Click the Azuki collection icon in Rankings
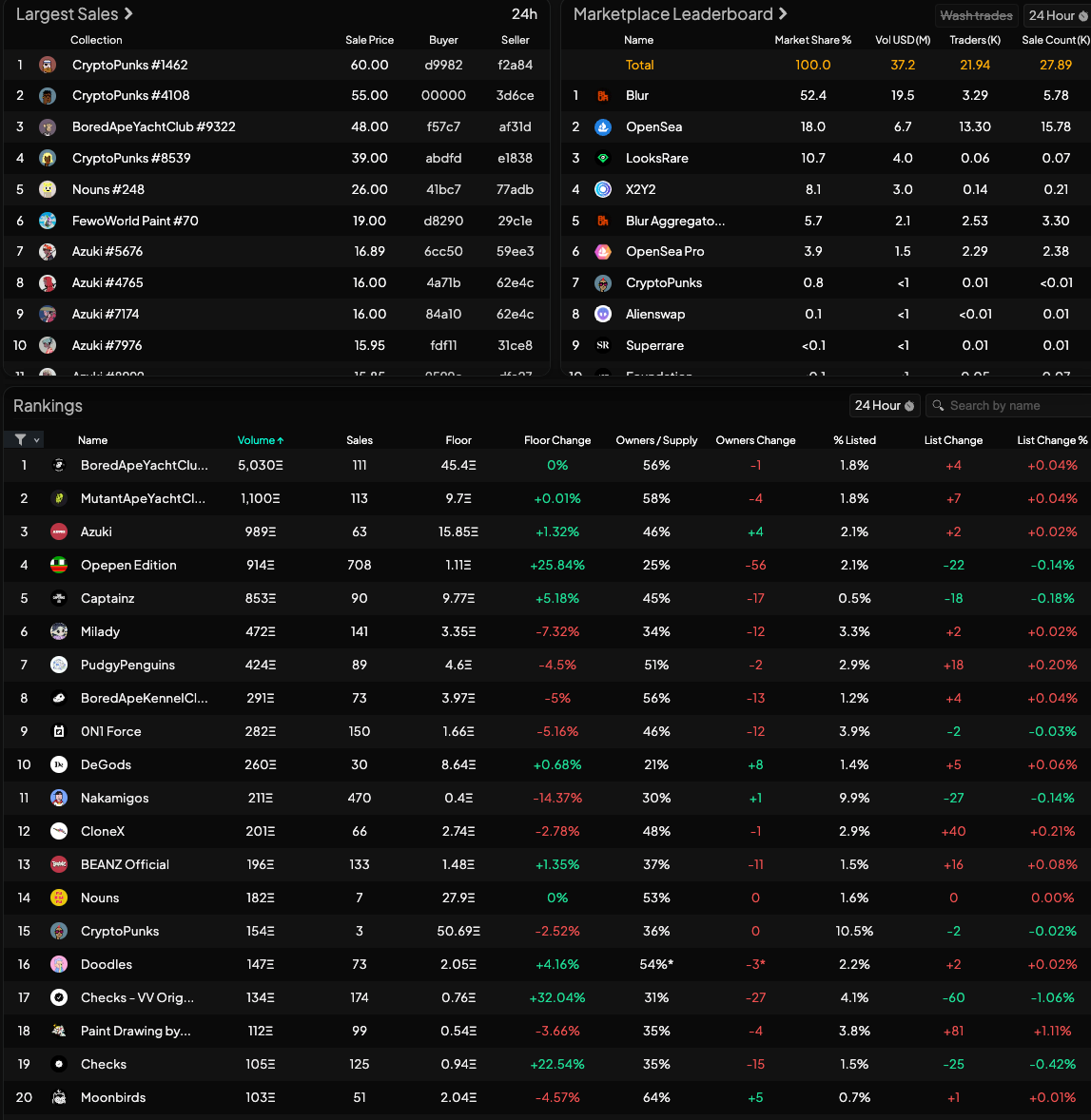This screenshot has height=1120, width=1091. coord(59,531)
